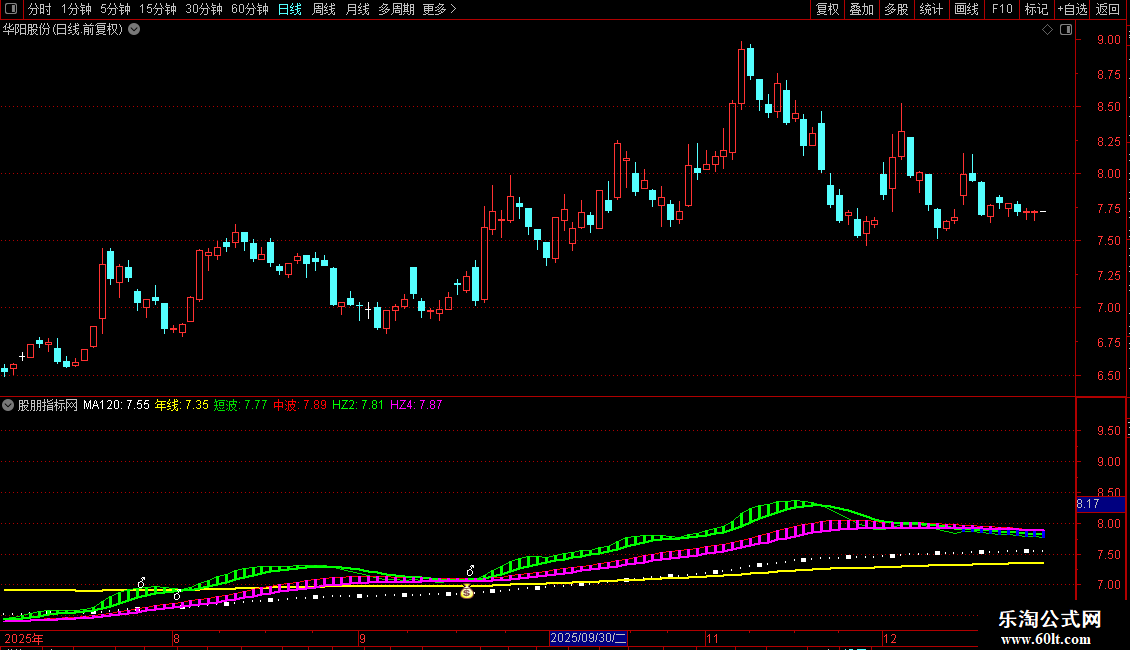
Task: Click the MA120: 7.55 indicator value
Action: (116, 405)
